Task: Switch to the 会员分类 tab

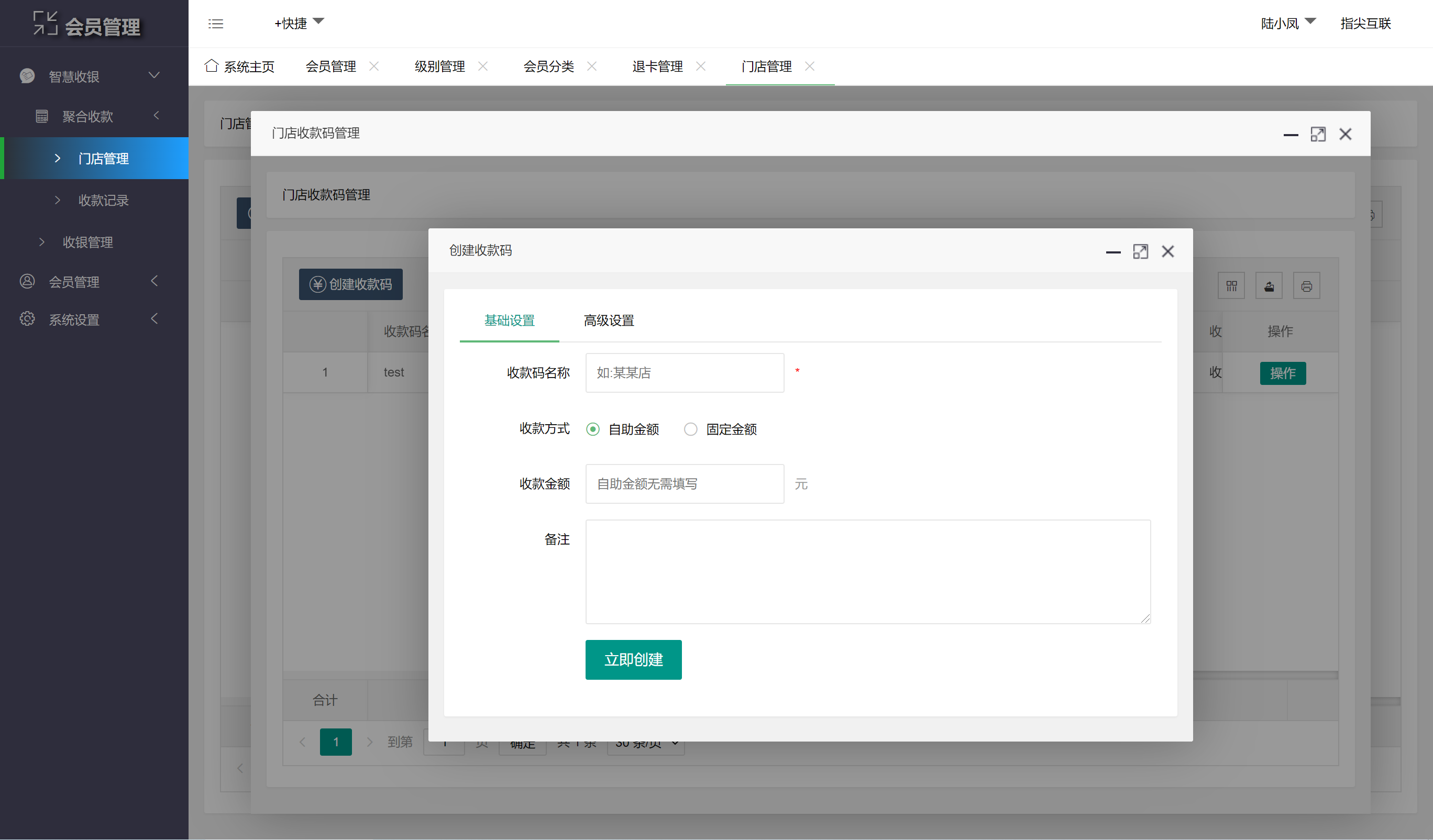Action: 548,66
